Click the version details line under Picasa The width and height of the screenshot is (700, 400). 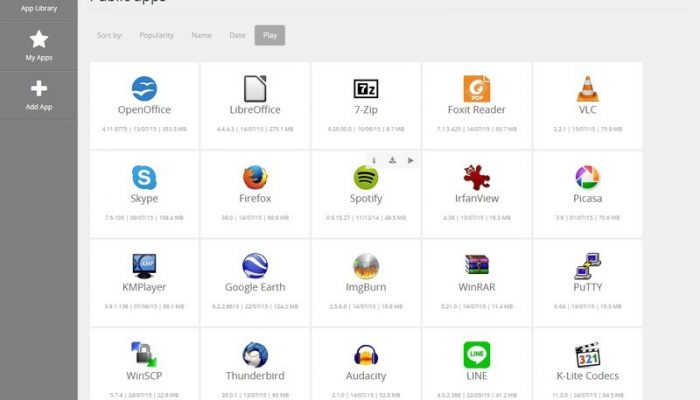click(x=588, y=218)
